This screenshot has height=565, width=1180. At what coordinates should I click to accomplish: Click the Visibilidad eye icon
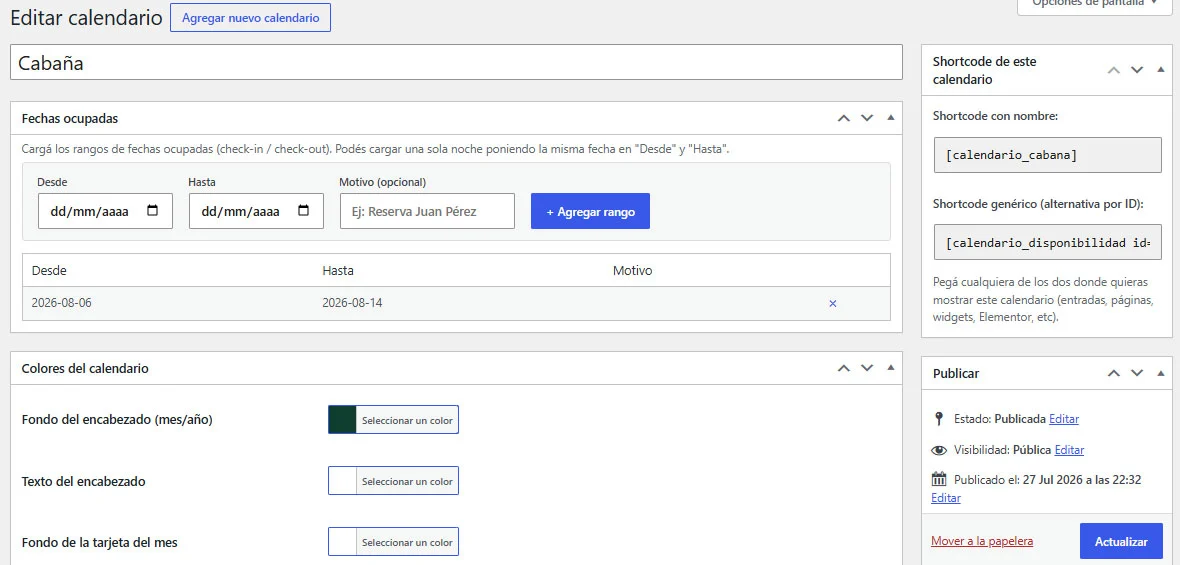(x=938, y=450)
